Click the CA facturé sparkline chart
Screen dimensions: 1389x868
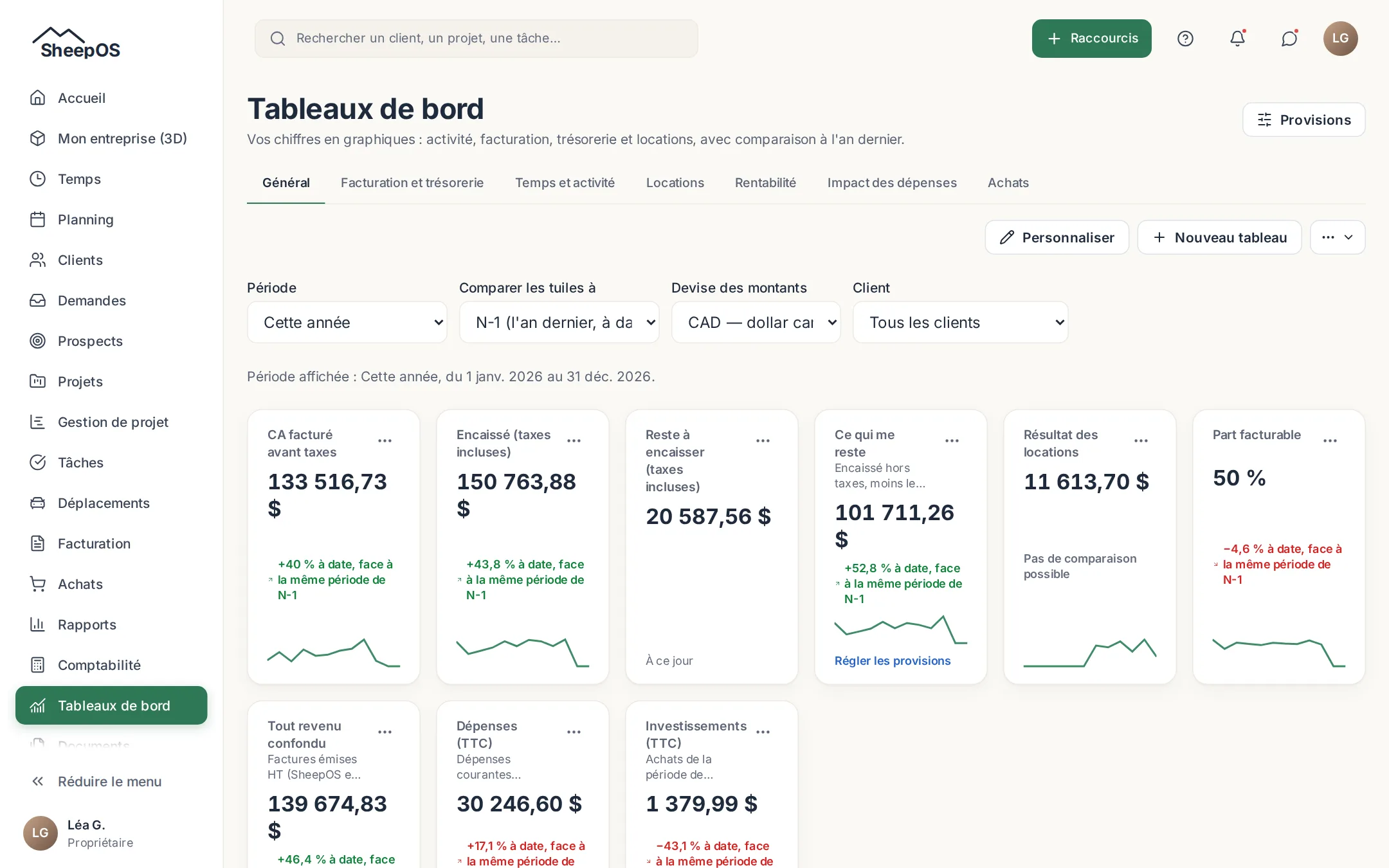tap(334, 652)
